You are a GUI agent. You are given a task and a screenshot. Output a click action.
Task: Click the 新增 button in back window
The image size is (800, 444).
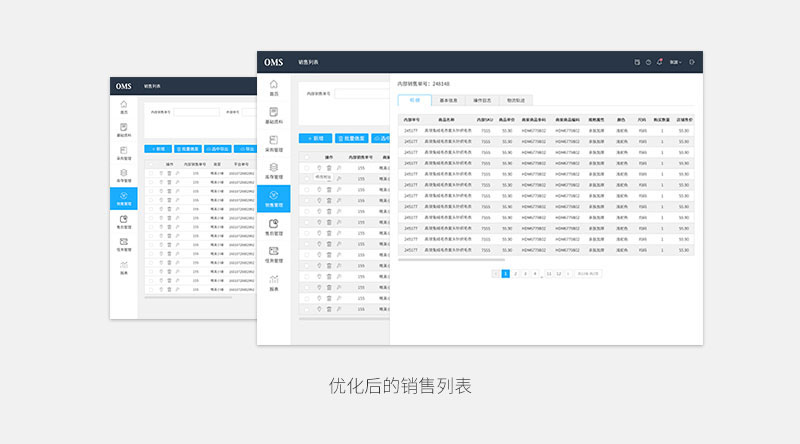158,149
